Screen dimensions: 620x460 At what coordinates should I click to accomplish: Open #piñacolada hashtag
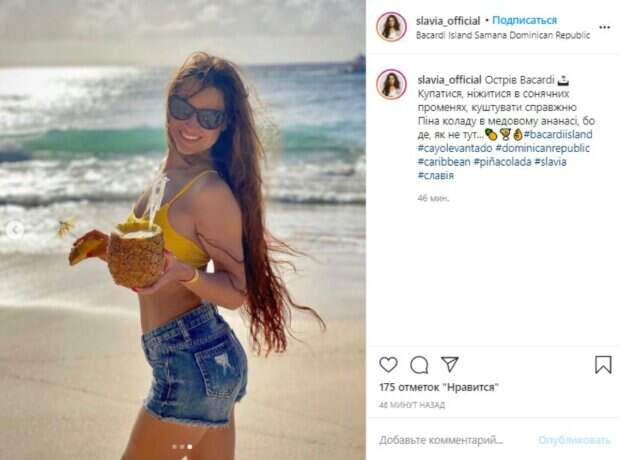point(502,162)
